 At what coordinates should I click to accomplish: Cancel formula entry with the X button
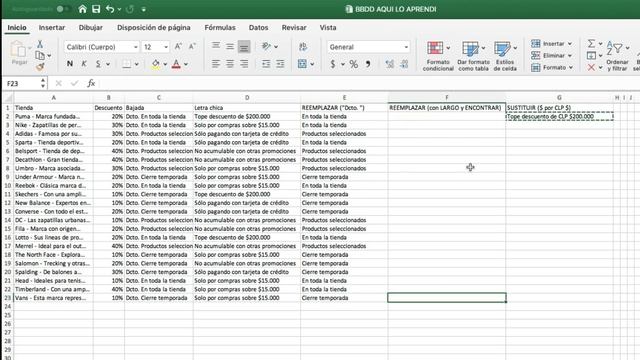click(x=58, y=83)
